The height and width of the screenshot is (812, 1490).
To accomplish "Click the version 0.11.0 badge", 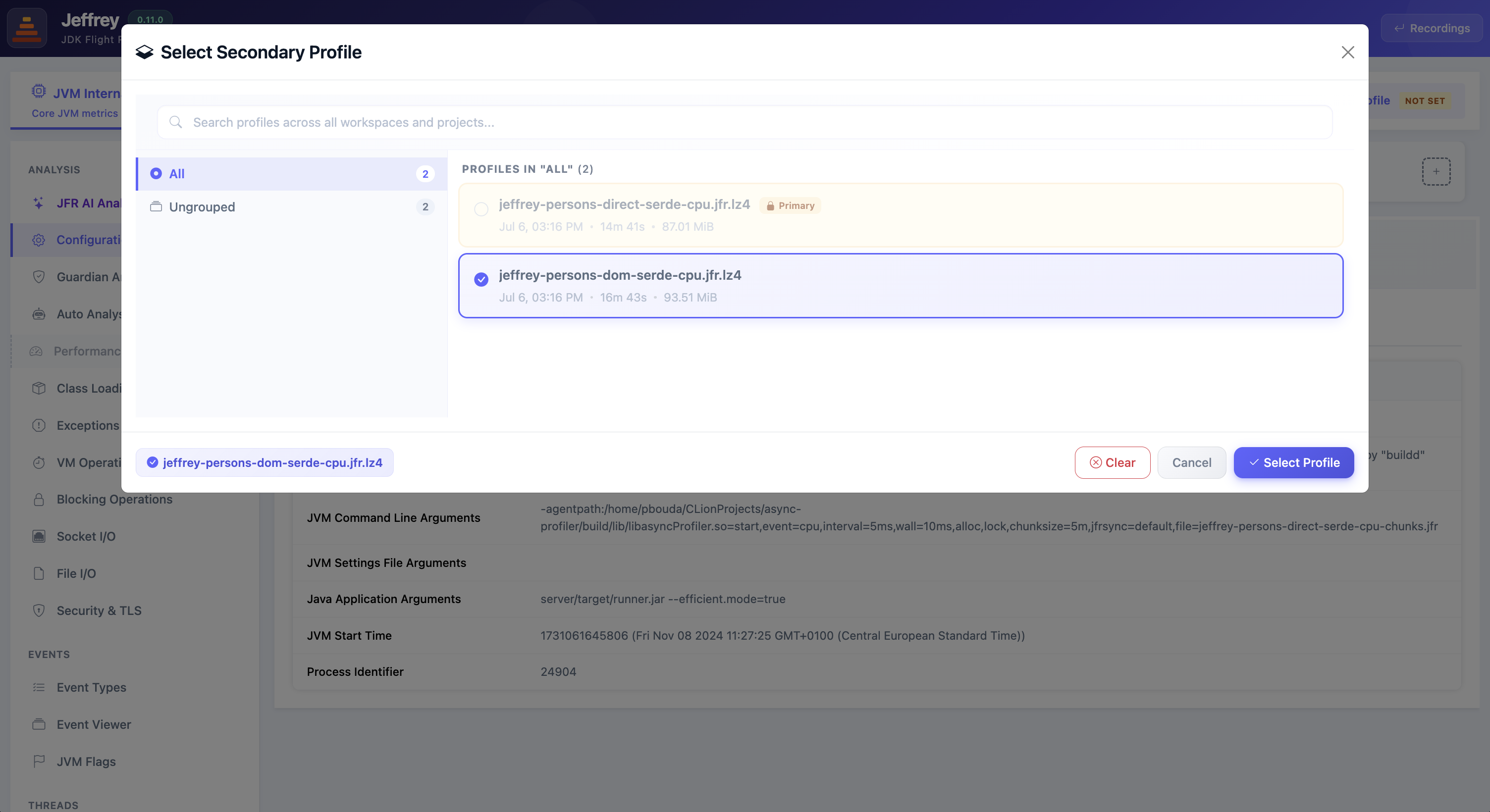I will coord(150,19).
